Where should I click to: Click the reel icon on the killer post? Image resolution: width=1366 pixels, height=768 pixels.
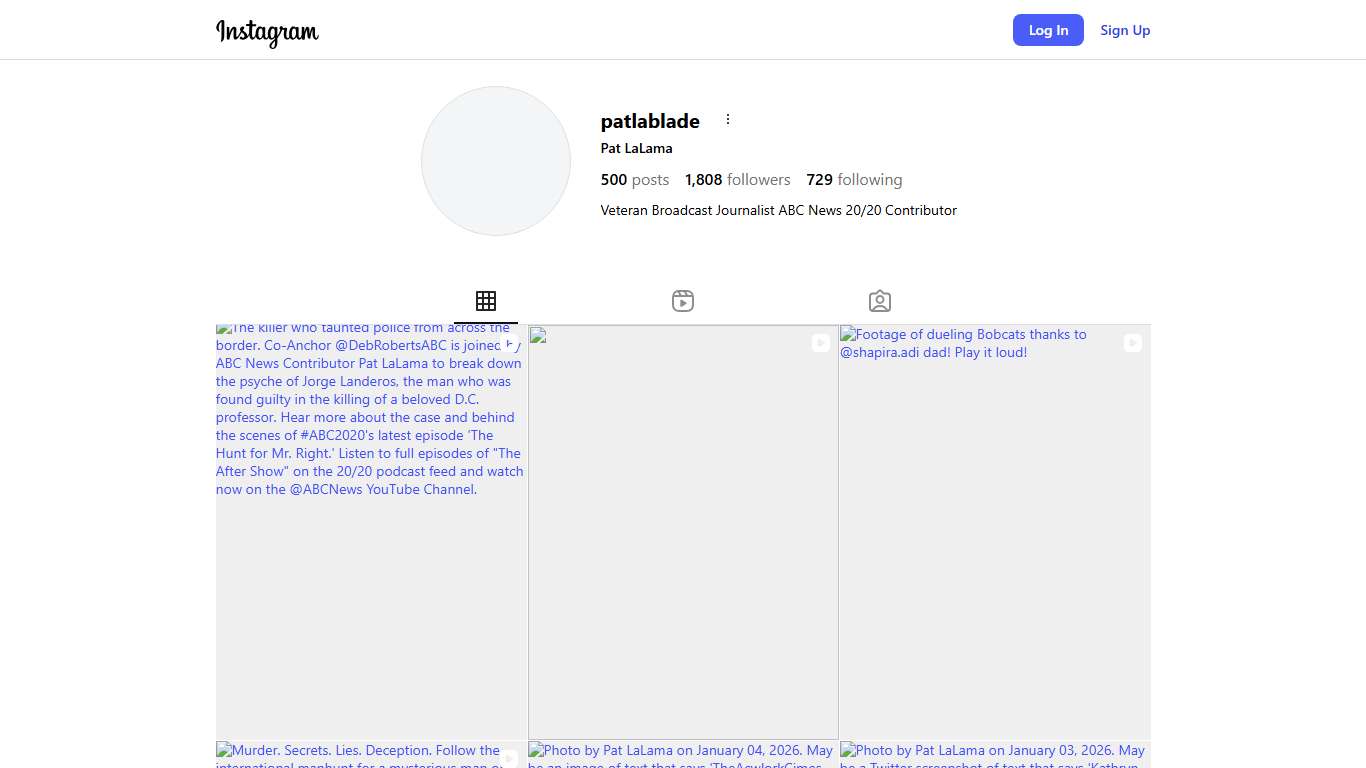(x=509, y=343)
